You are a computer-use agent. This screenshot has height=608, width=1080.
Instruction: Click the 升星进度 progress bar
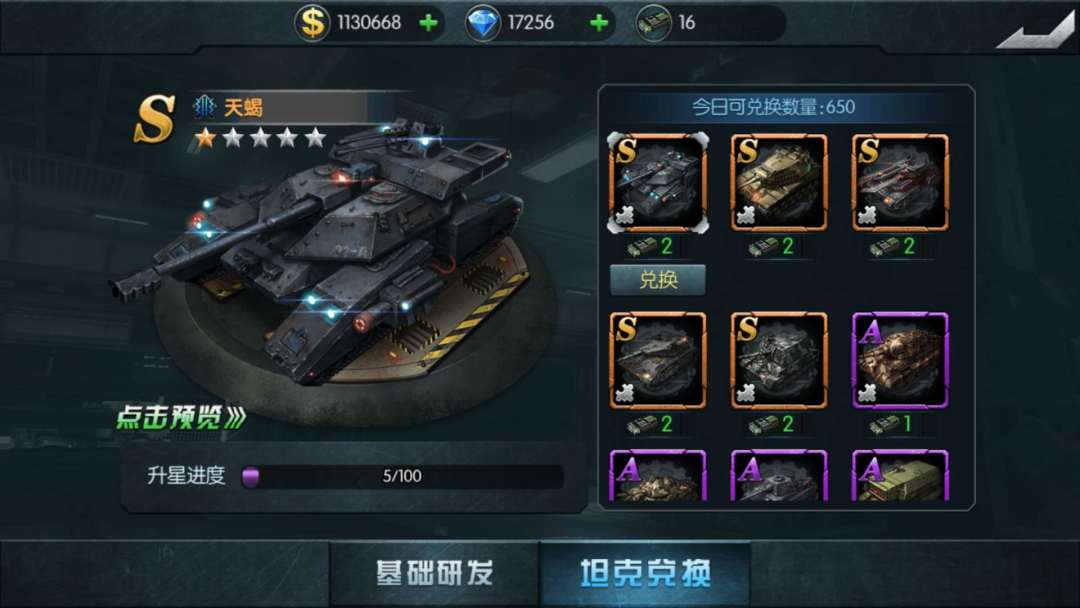coord(403,476)
